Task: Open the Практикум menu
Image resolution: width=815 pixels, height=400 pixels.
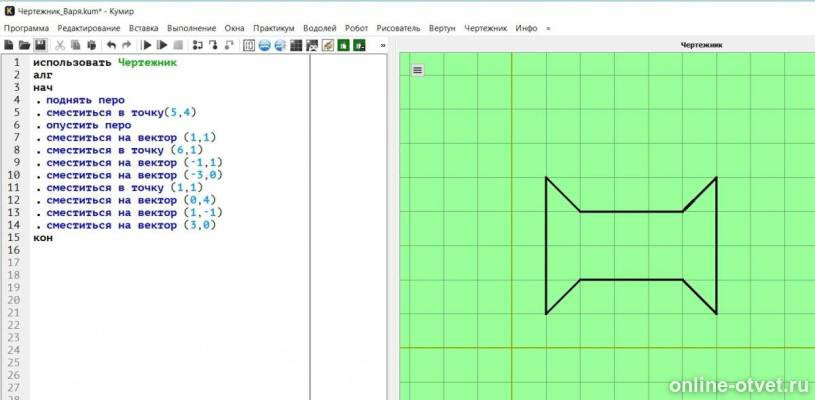Action: point(273,28)
